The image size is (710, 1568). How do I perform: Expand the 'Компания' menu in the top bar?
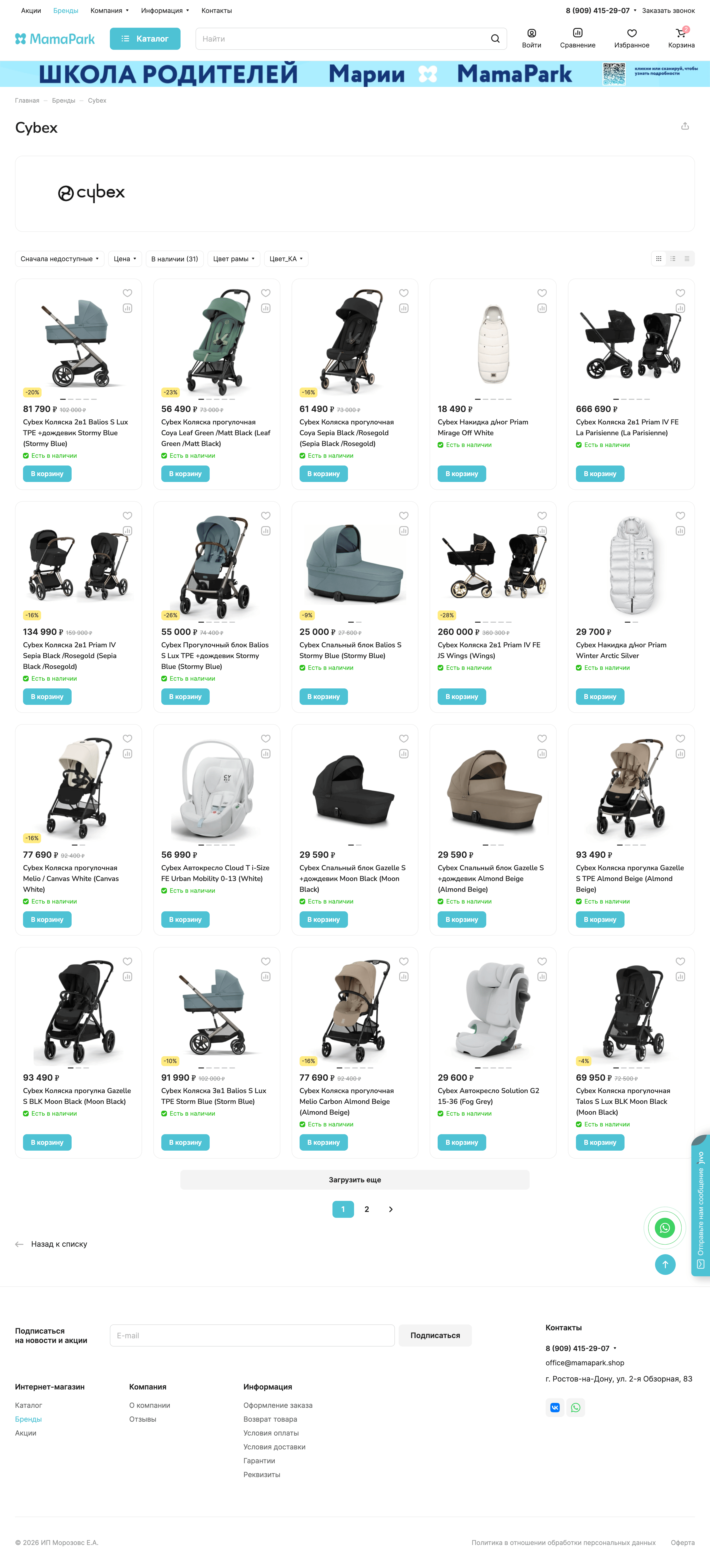coord(109,10)
